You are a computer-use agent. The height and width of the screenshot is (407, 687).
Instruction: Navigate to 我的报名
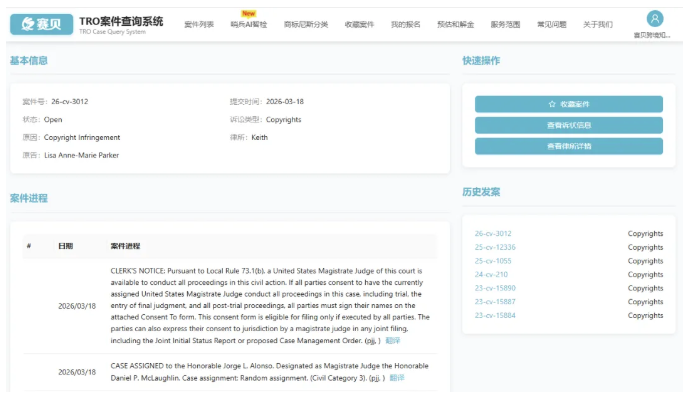point(405,24)
